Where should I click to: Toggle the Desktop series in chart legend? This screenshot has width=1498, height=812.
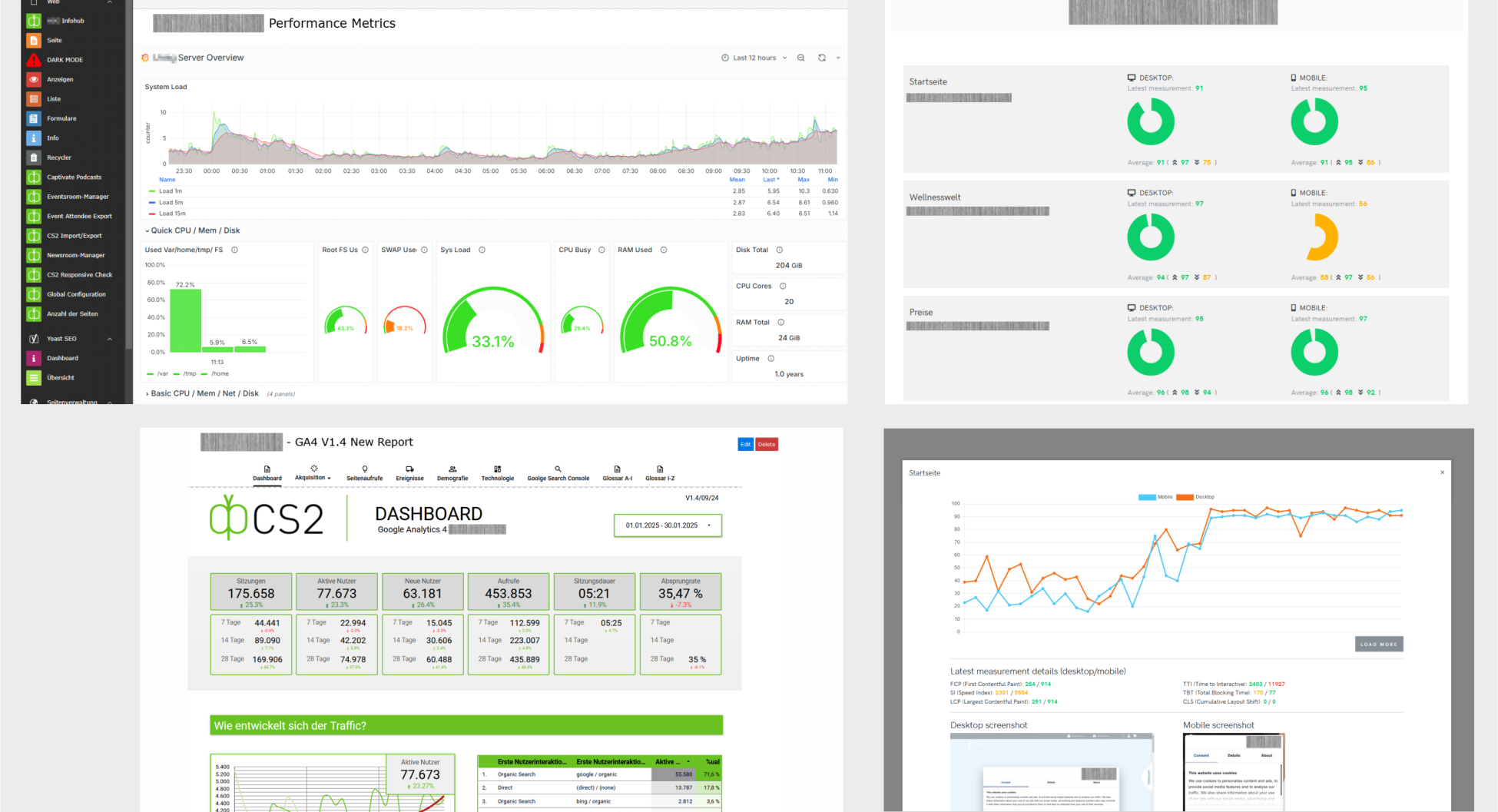1195,497
